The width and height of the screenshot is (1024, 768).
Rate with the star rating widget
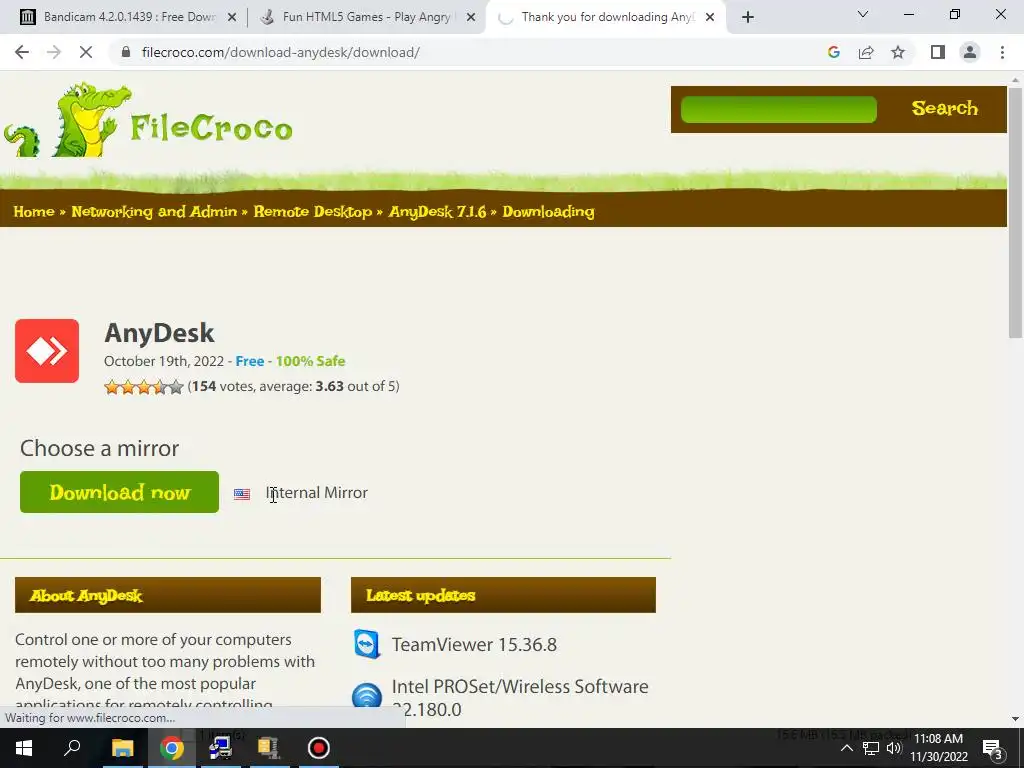144,387
